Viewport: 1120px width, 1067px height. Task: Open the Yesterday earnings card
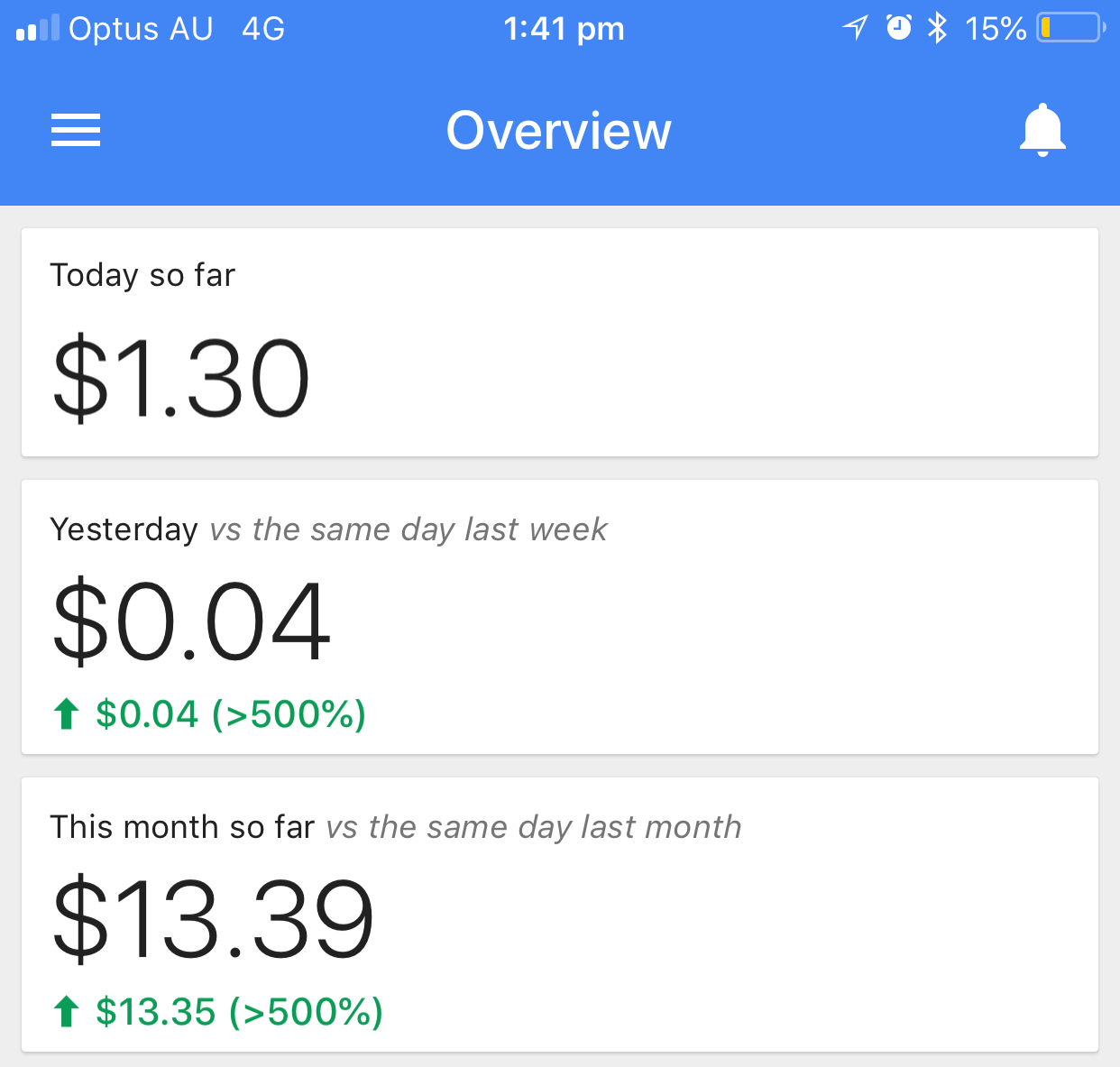pos(559,617)
